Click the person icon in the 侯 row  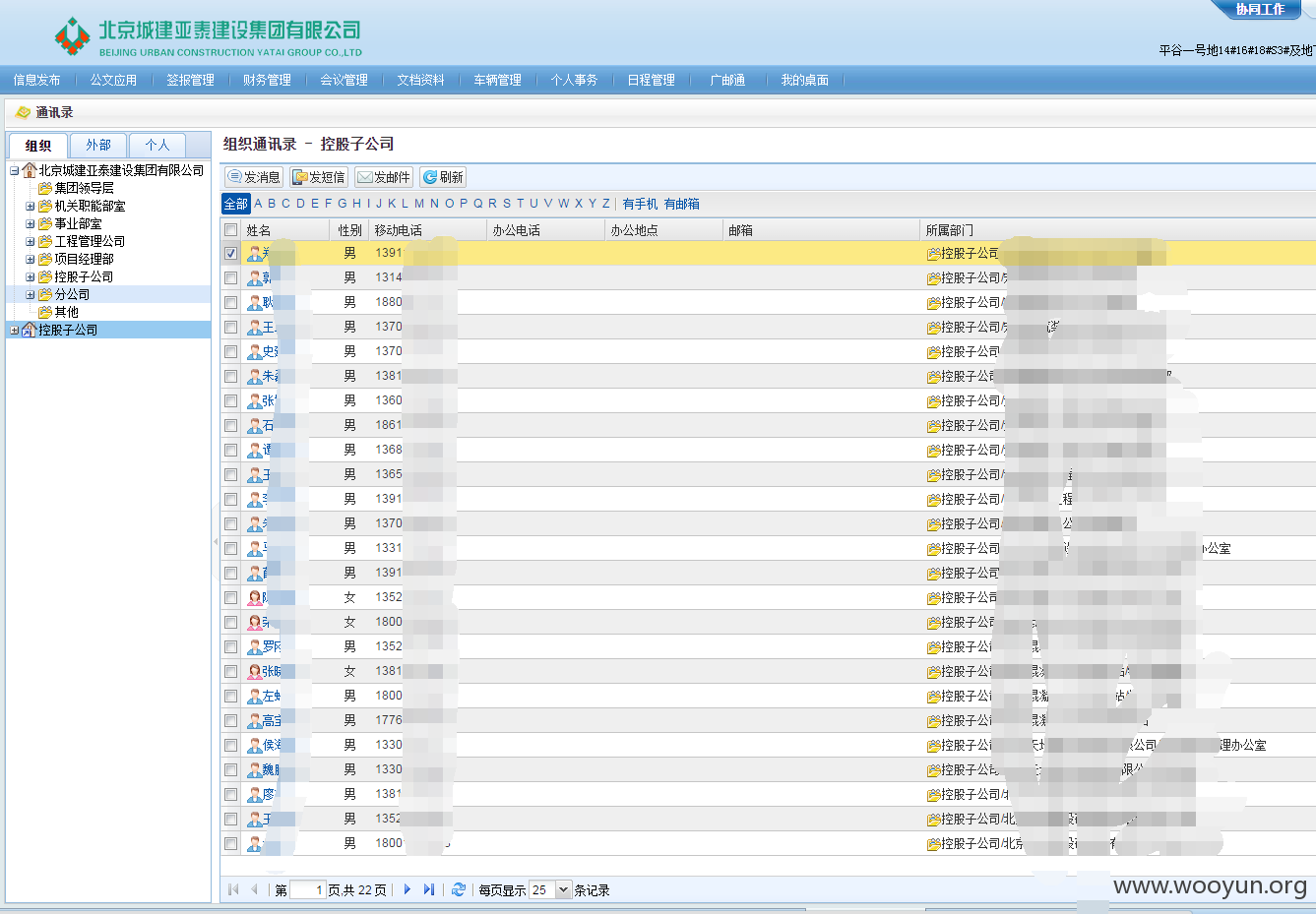tap(254, 745)
